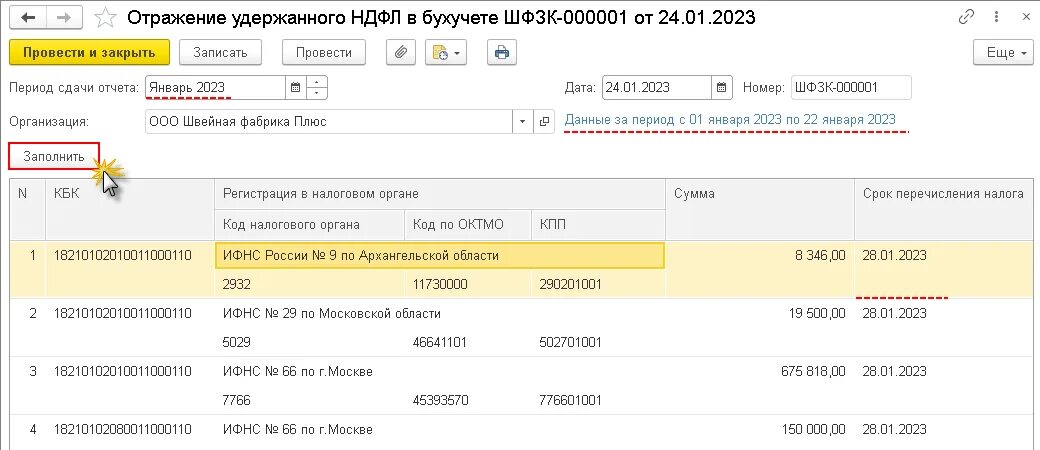
Task: Edit organization field ООО Швейная фабрика Плюс
Action: pyautogui.click(x=328, y=121)
